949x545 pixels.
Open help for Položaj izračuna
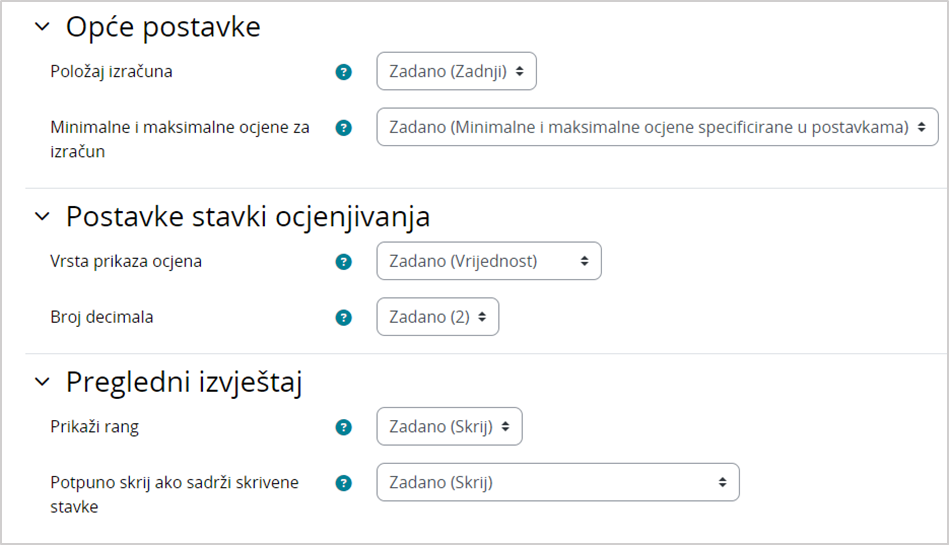pyautogui.click(x=344, y=72)
